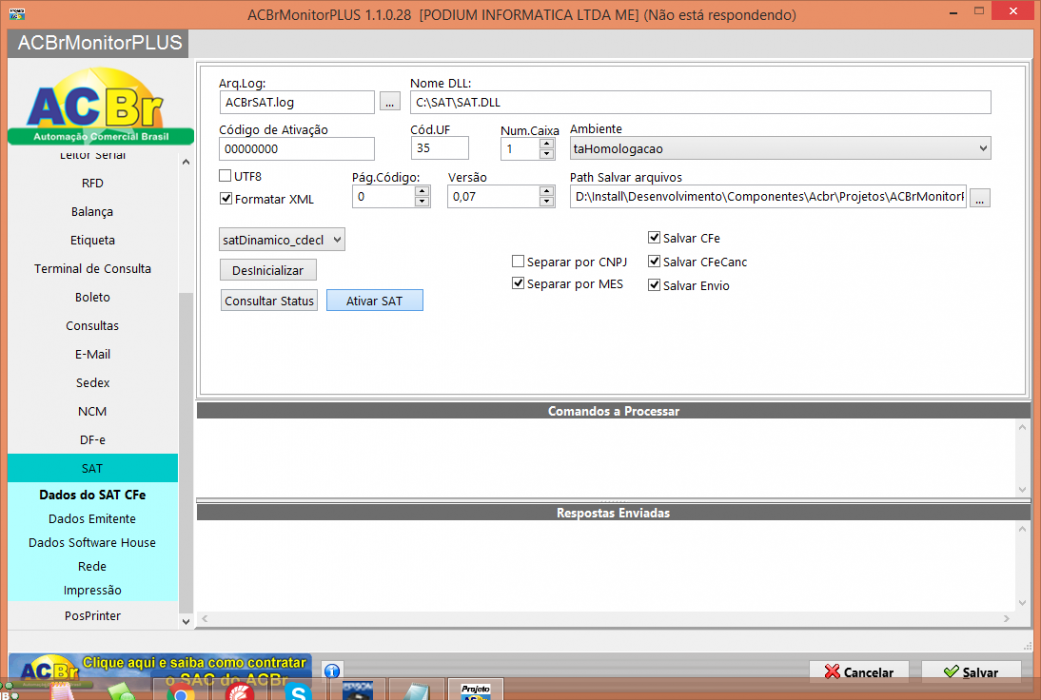Go to Terminal de Consulta

[92, 269]
